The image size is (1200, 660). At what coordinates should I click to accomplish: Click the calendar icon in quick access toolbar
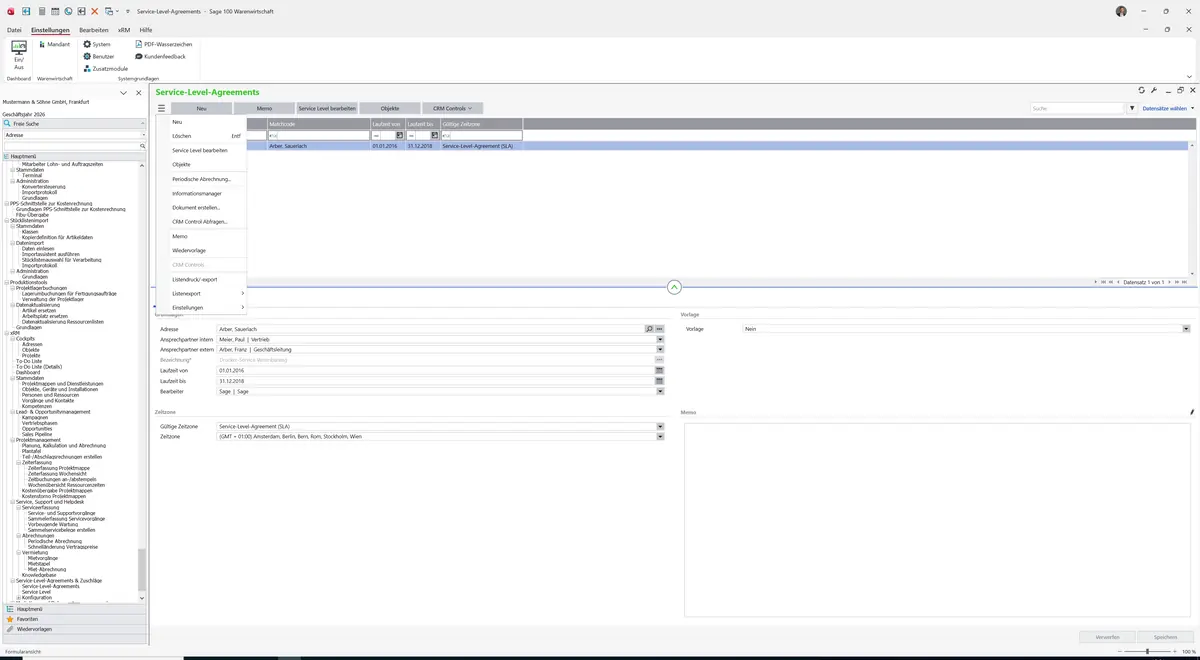(x=54, y=11)
